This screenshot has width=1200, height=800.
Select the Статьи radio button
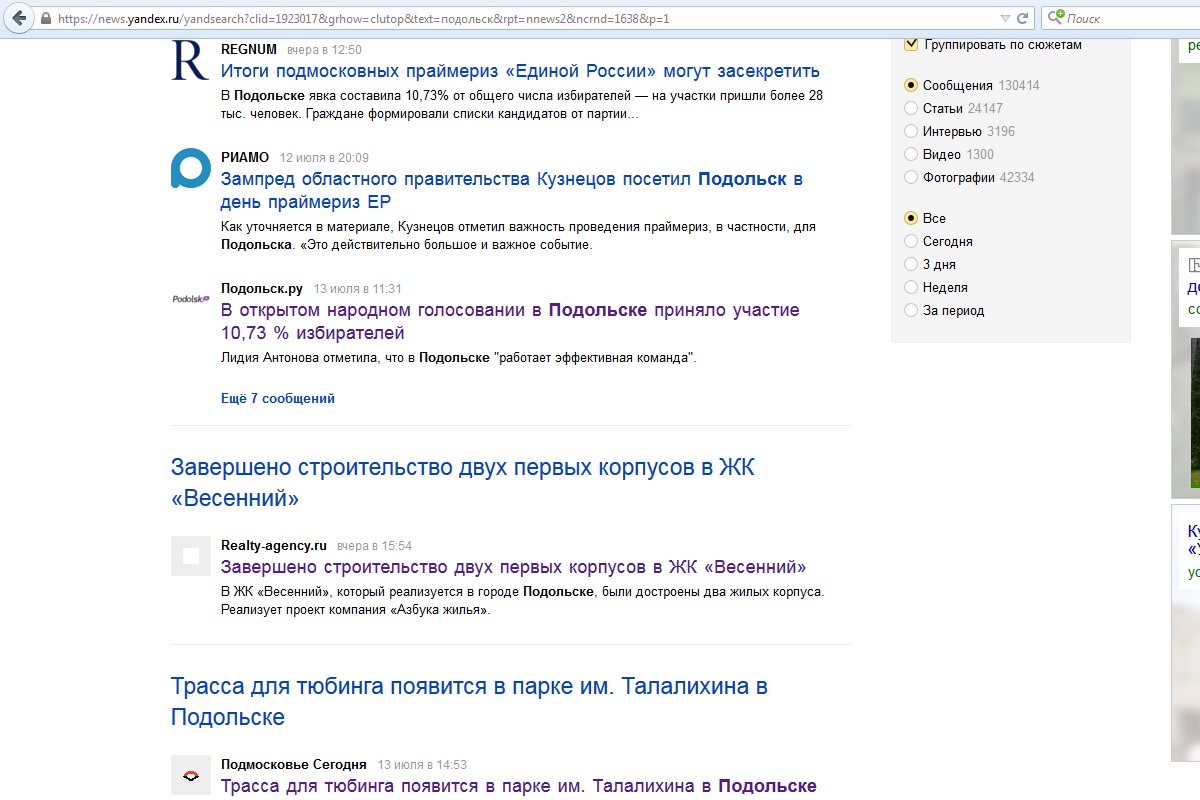tap(911, 108)
